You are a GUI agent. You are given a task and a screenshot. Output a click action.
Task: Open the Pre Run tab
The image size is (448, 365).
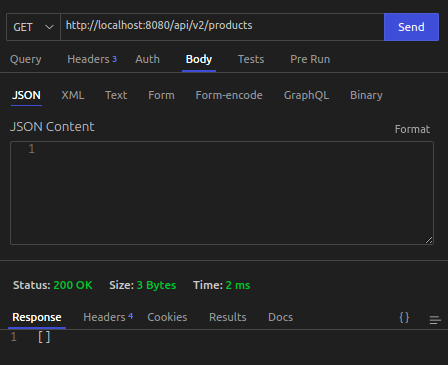click(x=310, y=59)
